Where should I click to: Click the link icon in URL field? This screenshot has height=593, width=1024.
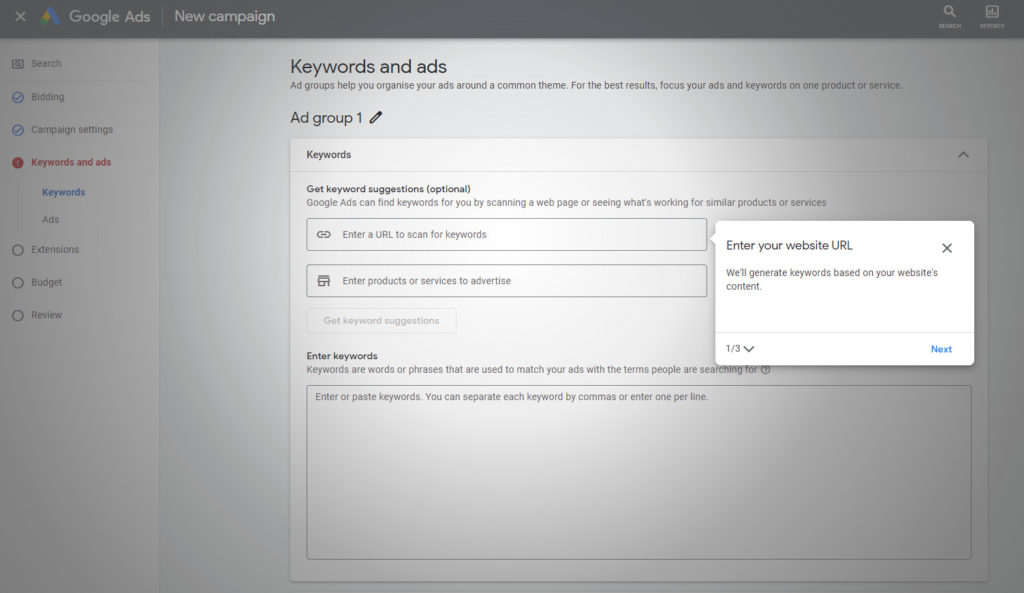(324, 234)
